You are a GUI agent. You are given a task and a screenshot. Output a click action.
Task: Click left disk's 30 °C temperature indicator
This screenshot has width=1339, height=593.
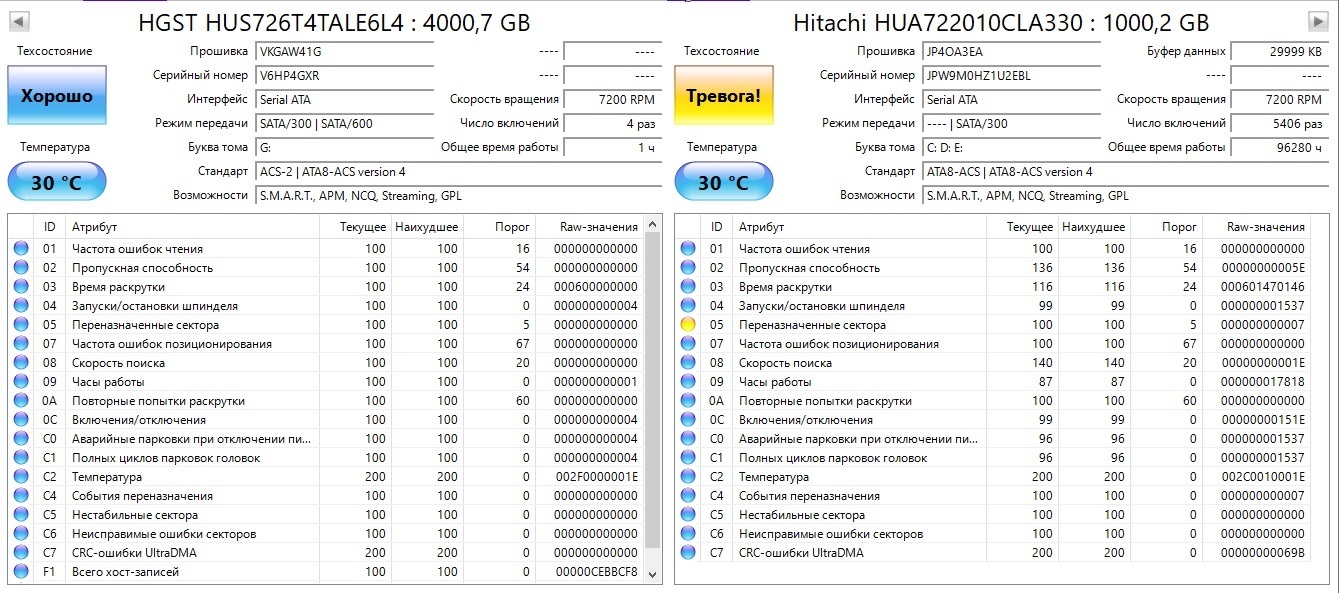56,183
